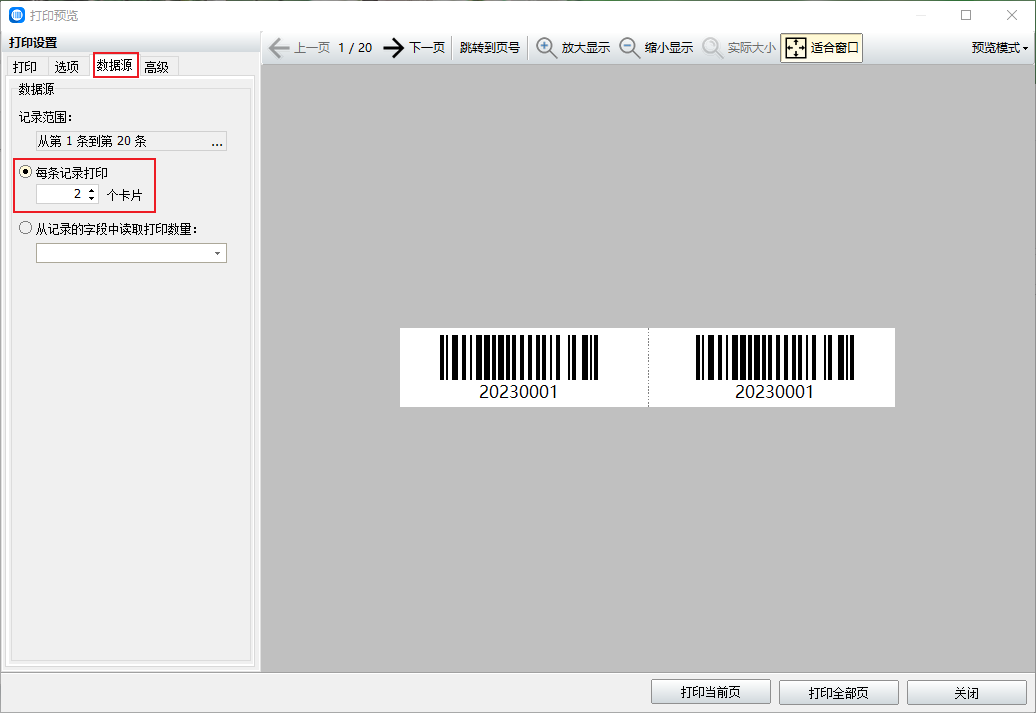Click the fit to window icon
This screenshot has height=713, width=1036.
796,48
